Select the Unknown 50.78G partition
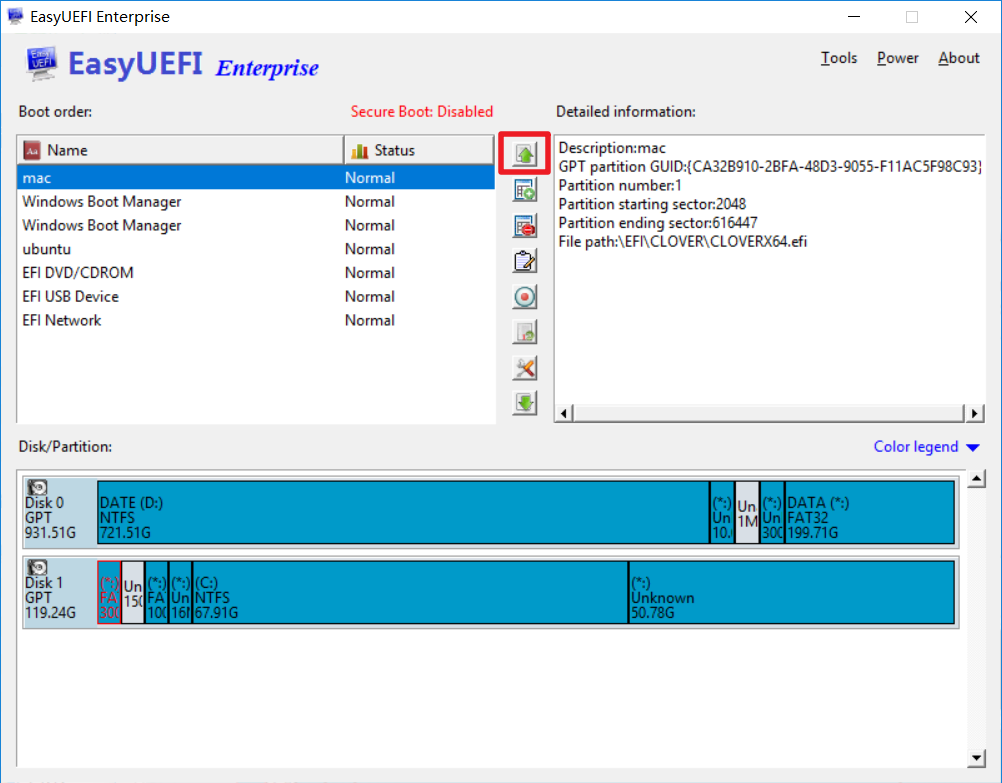1002x783 pixels. tap(792, 593)
